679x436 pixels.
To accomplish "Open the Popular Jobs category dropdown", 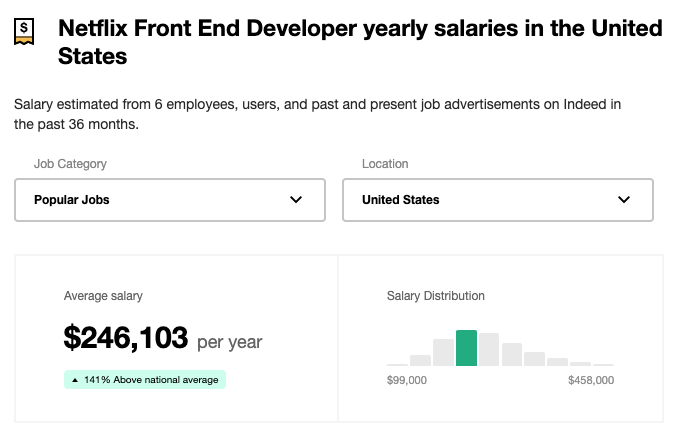I will coord(170,200).
